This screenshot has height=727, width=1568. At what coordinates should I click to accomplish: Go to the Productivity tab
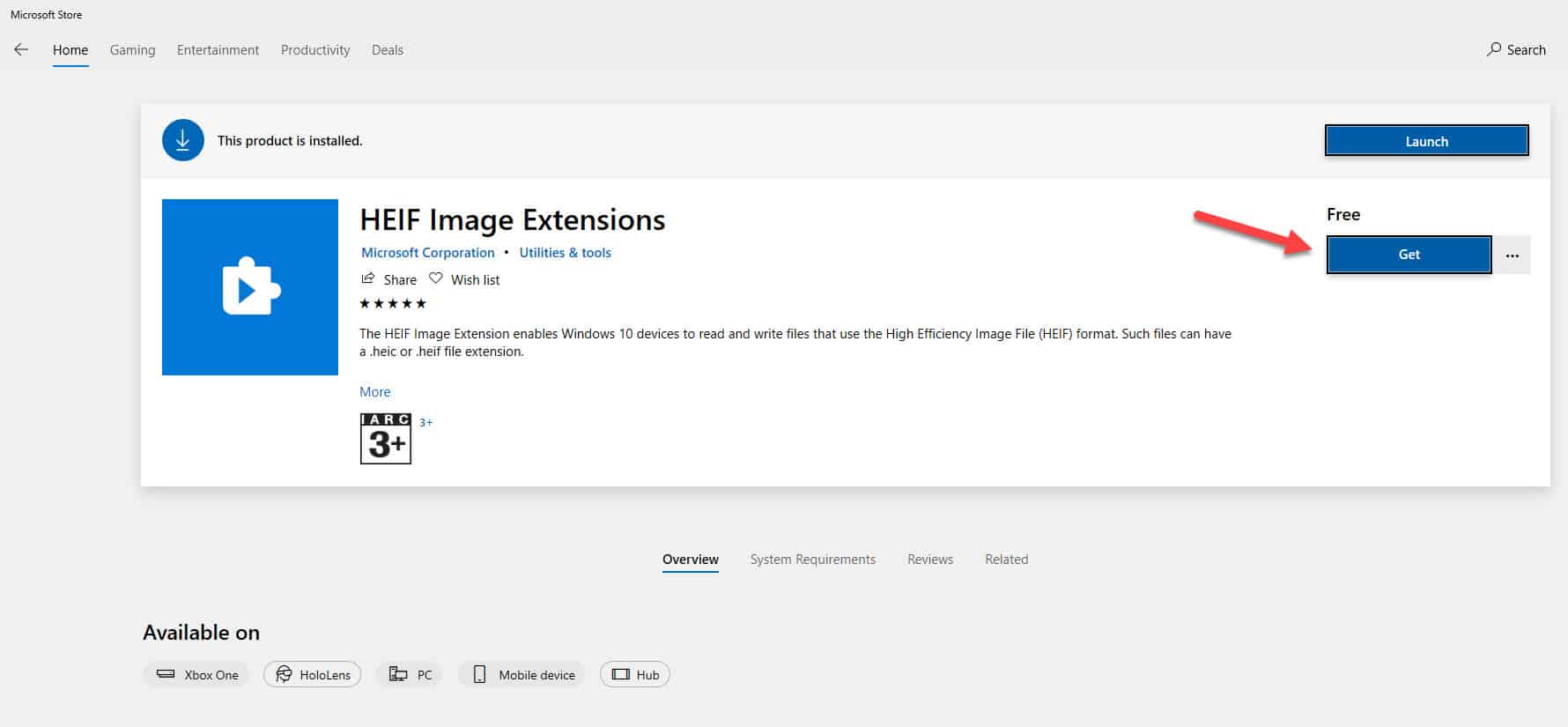click(315, 50)
